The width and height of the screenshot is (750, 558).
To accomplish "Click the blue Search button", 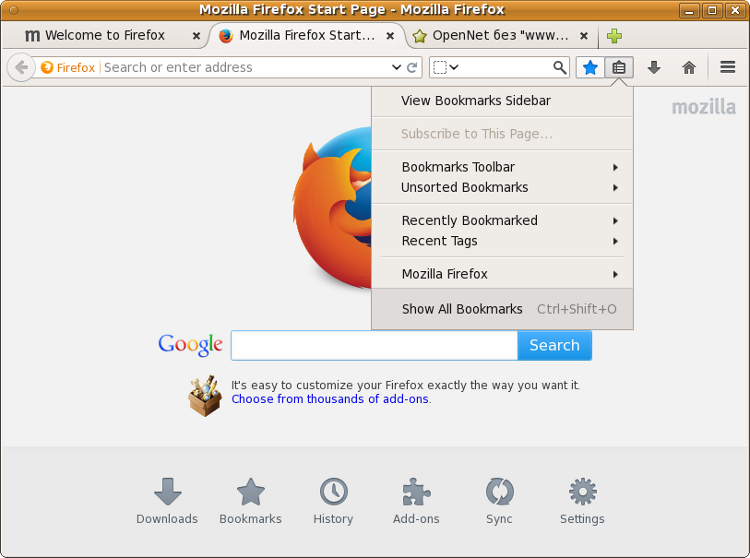I will point(554,345).
